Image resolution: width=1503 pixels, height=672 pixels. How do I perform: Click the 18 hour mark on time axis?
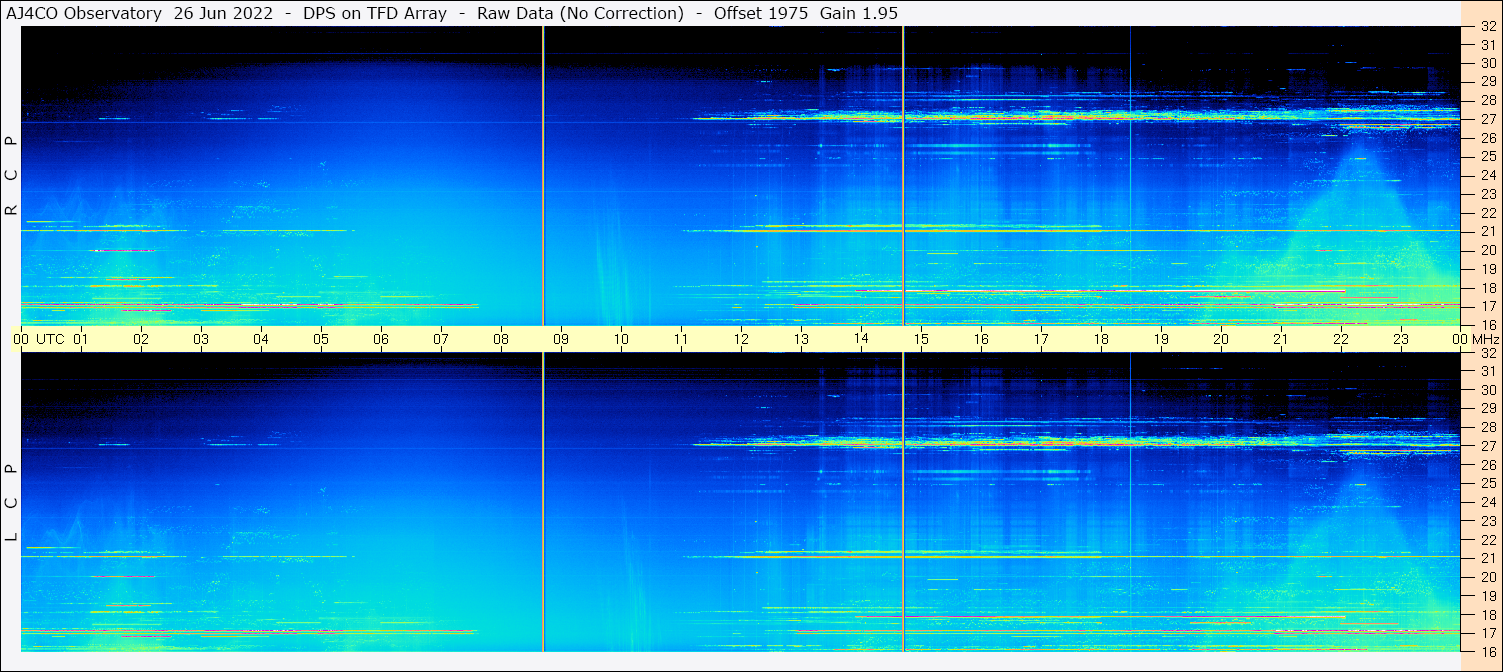(x=1101, y=339)
